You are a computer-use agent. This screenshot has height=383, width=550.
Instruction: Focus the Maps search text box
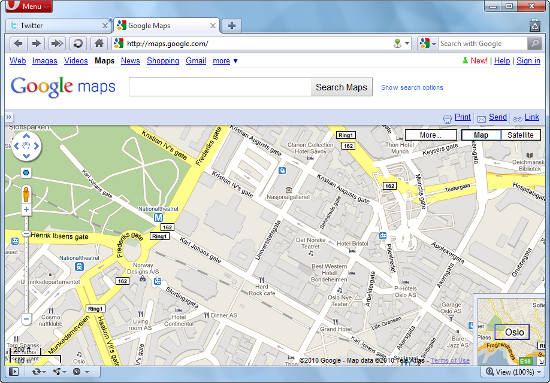[x=220, y=87]
